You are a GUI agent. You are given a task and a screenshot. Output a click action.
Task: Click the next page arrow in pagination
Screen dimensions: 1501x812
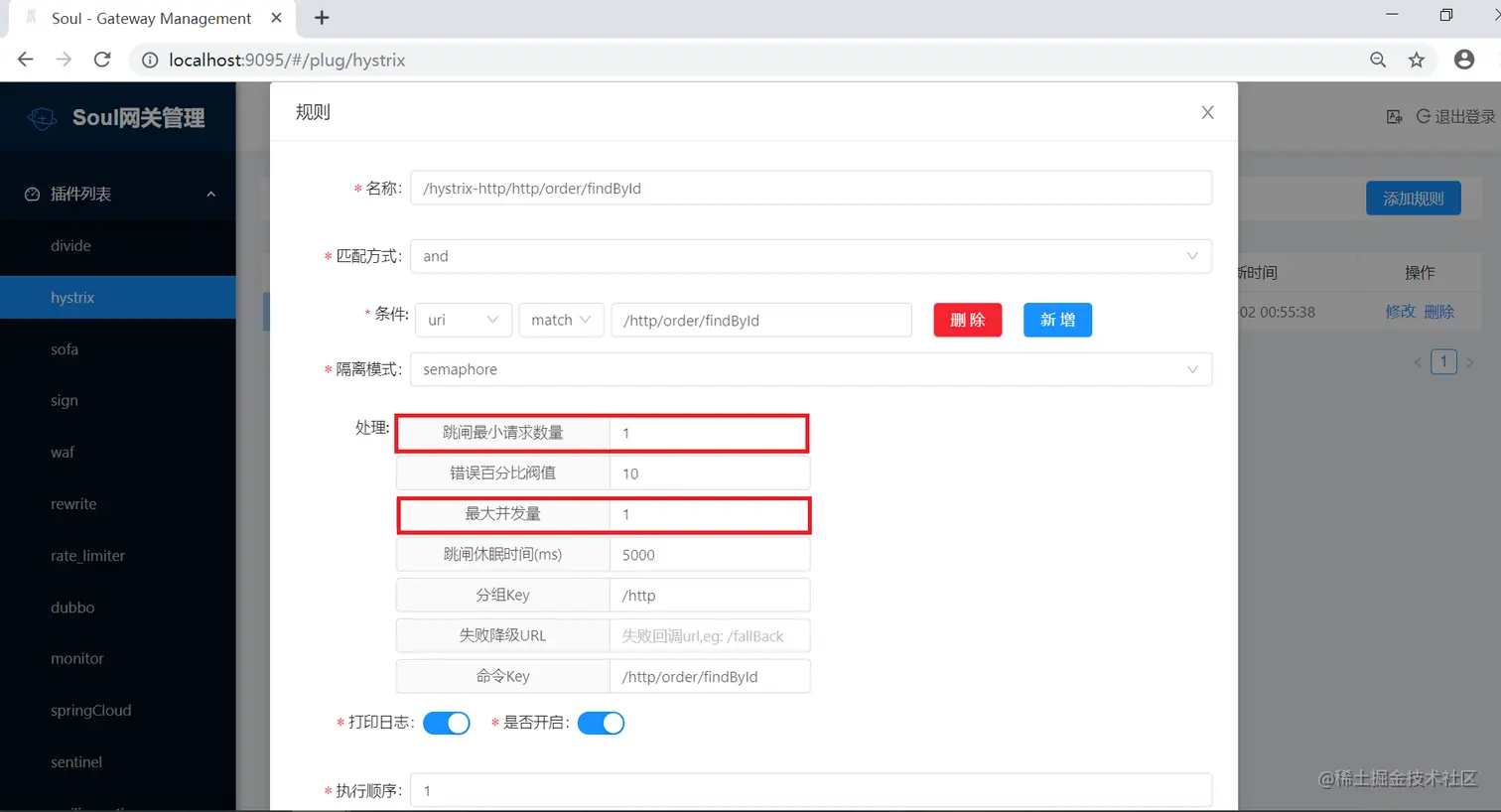tap(1470, 362)
